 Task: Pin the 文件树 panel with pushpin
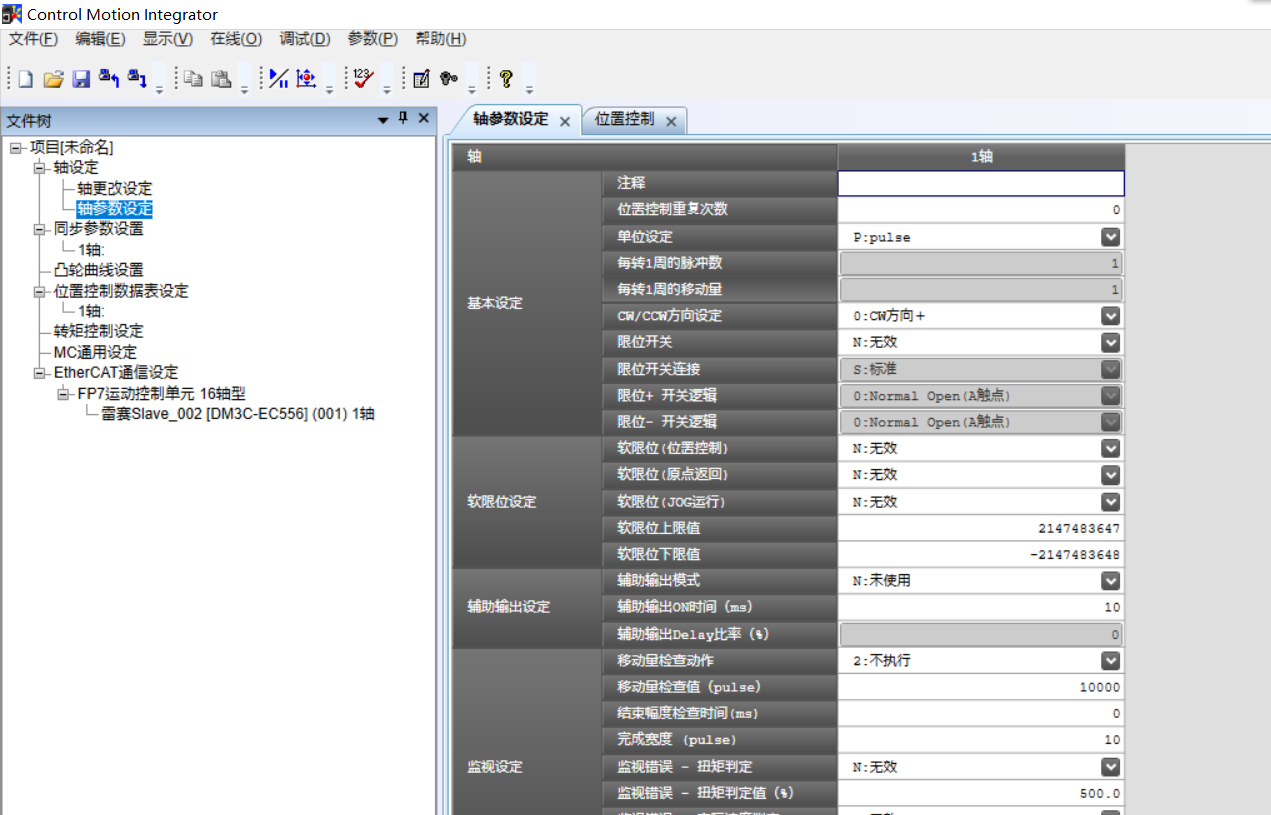403,119
